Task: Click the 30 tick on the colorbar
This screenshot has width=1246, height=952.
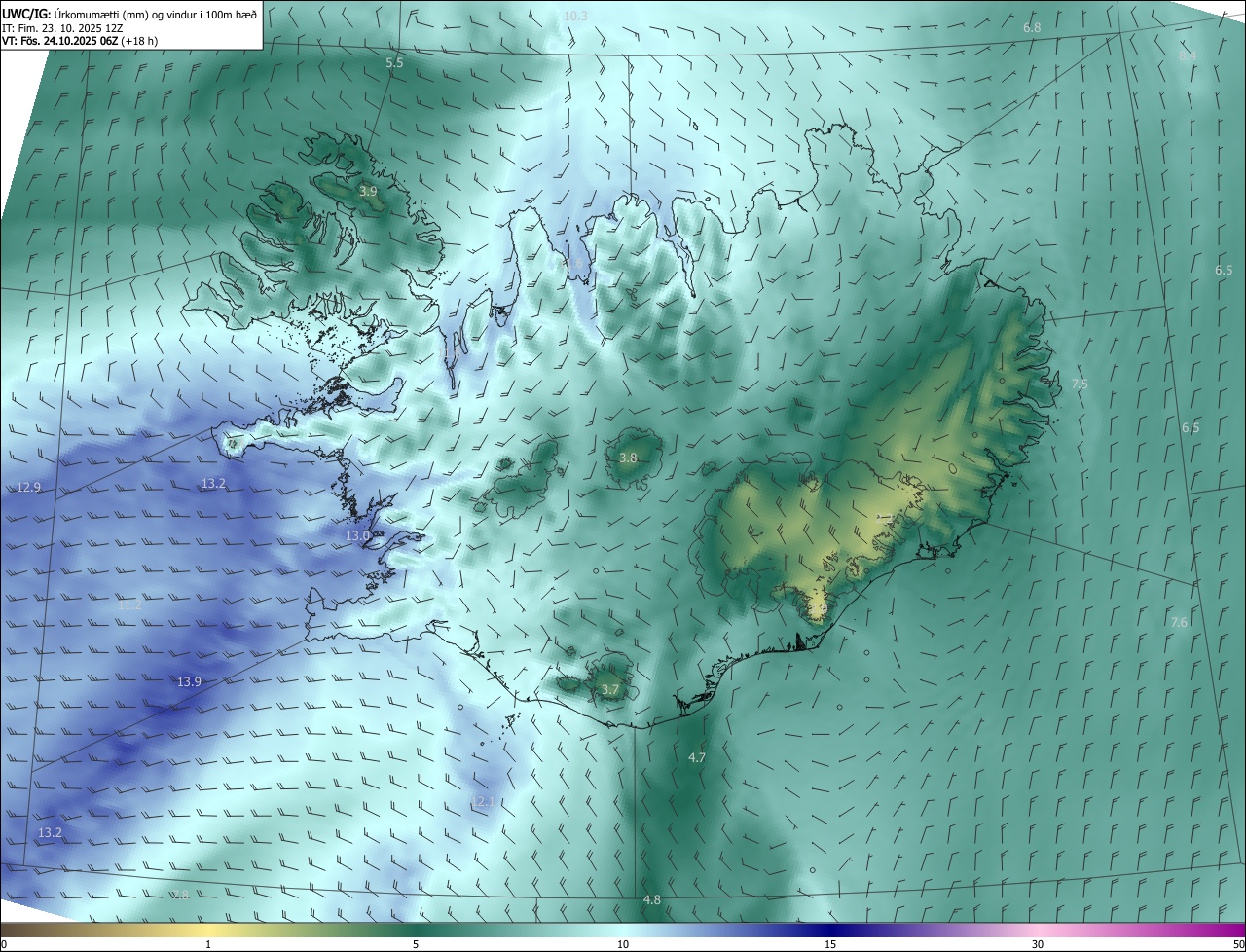Action: click(1038, 944)
